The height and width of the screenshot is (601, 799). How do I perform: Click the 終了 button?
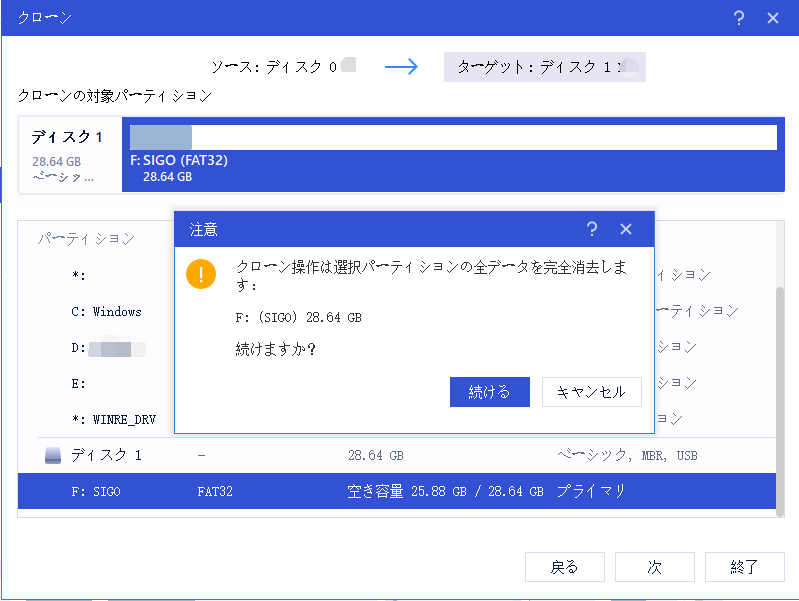tap(744, 567)
